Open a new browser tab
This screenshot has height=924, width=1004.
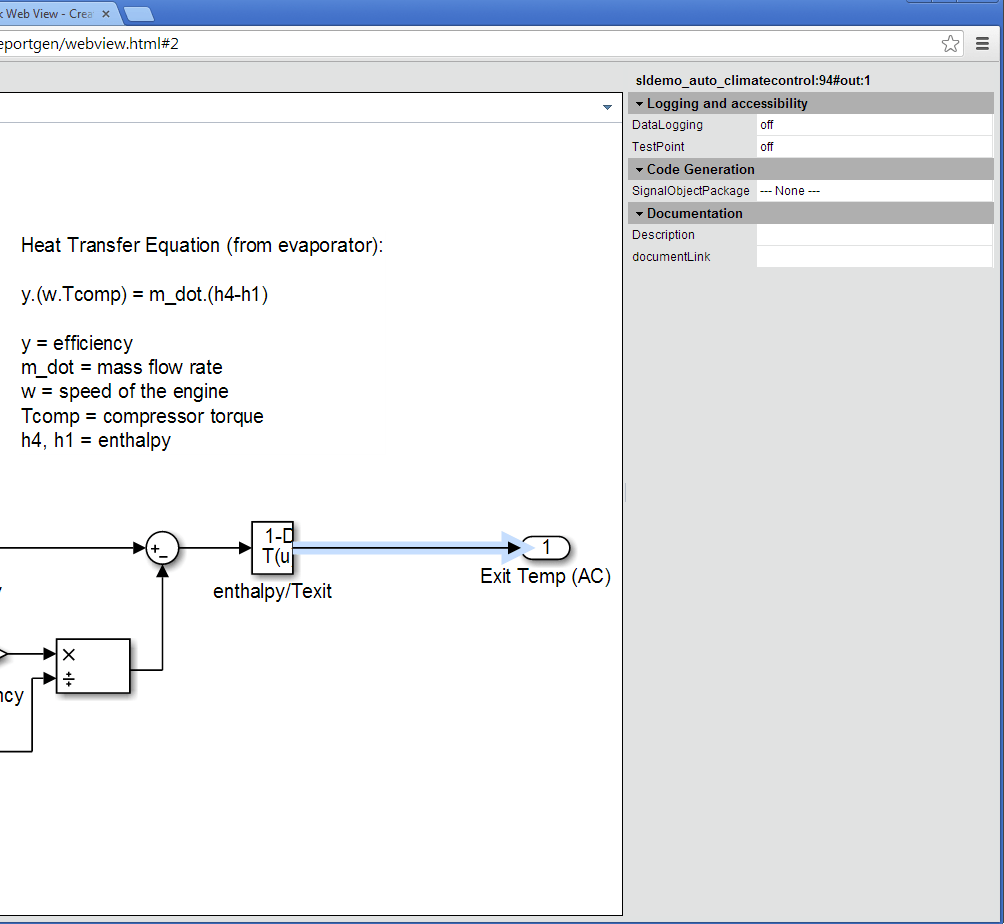click(x=138, y=14)
